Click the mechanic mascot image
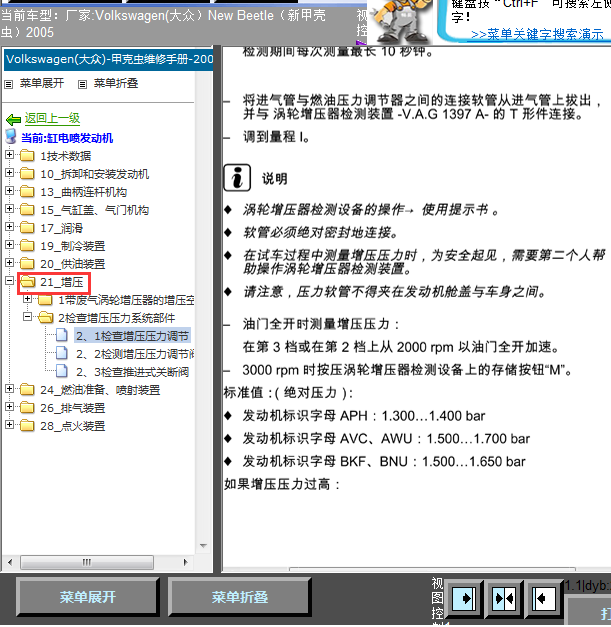Screen dimensions: 611x627 (x=400, y=21)
